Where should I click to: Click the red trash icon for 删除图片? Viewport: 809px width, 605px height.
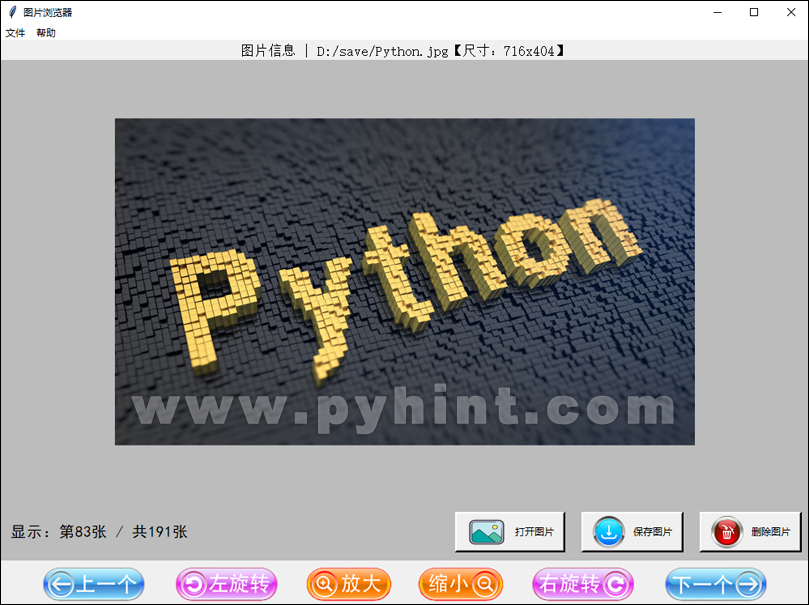click(727, 532)
